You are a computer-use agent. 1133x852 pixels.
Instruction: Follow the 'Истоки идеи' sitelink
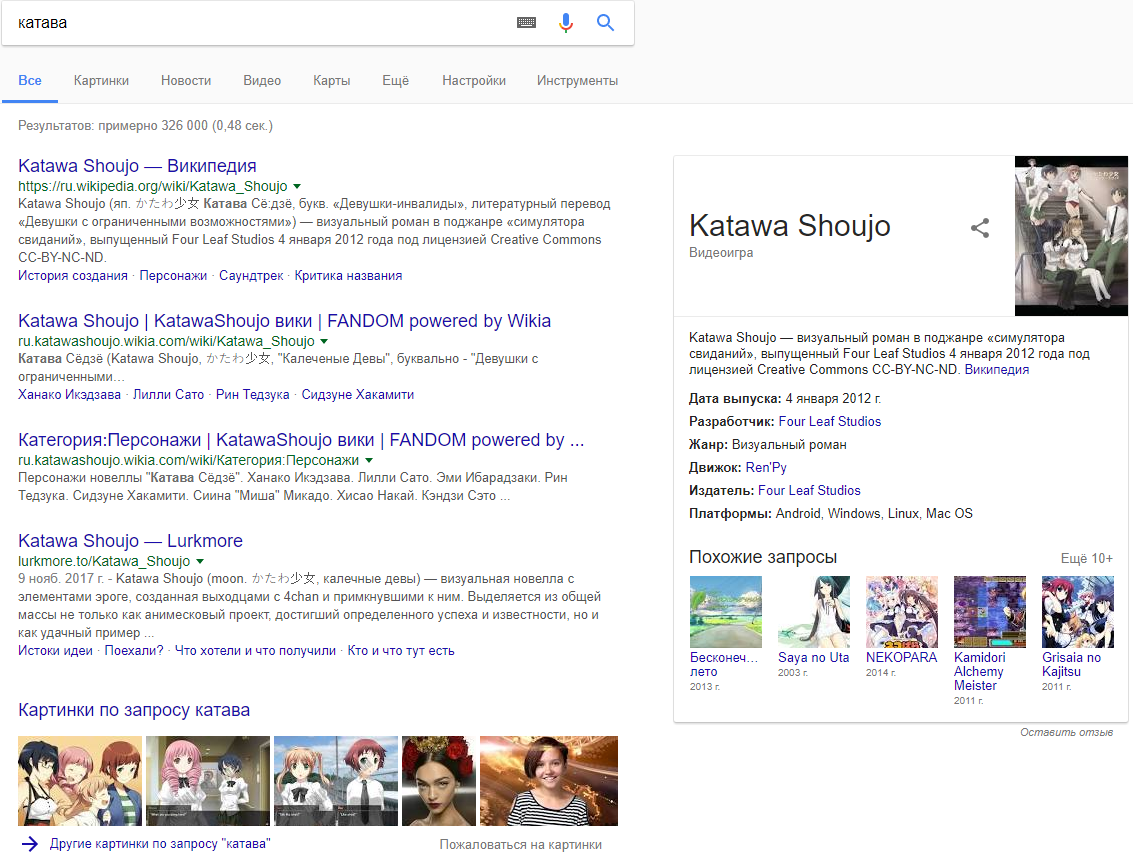56,650
